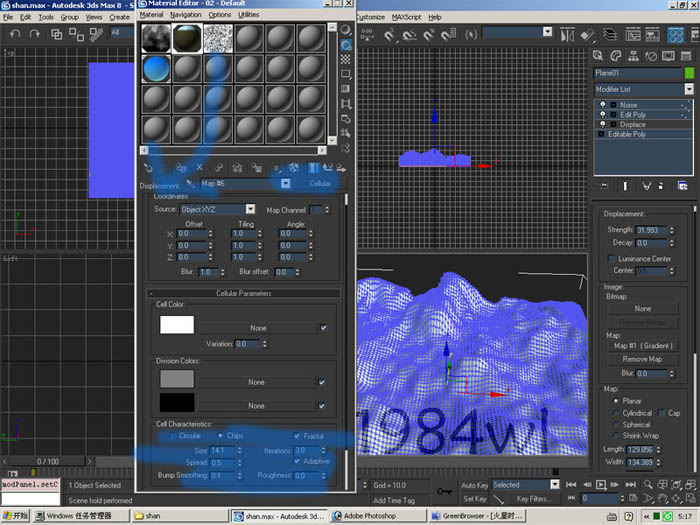Screen dimensions: 700x525
Task: Click Sample Type icon in Material Editor
Action: (x=346, y=30)
